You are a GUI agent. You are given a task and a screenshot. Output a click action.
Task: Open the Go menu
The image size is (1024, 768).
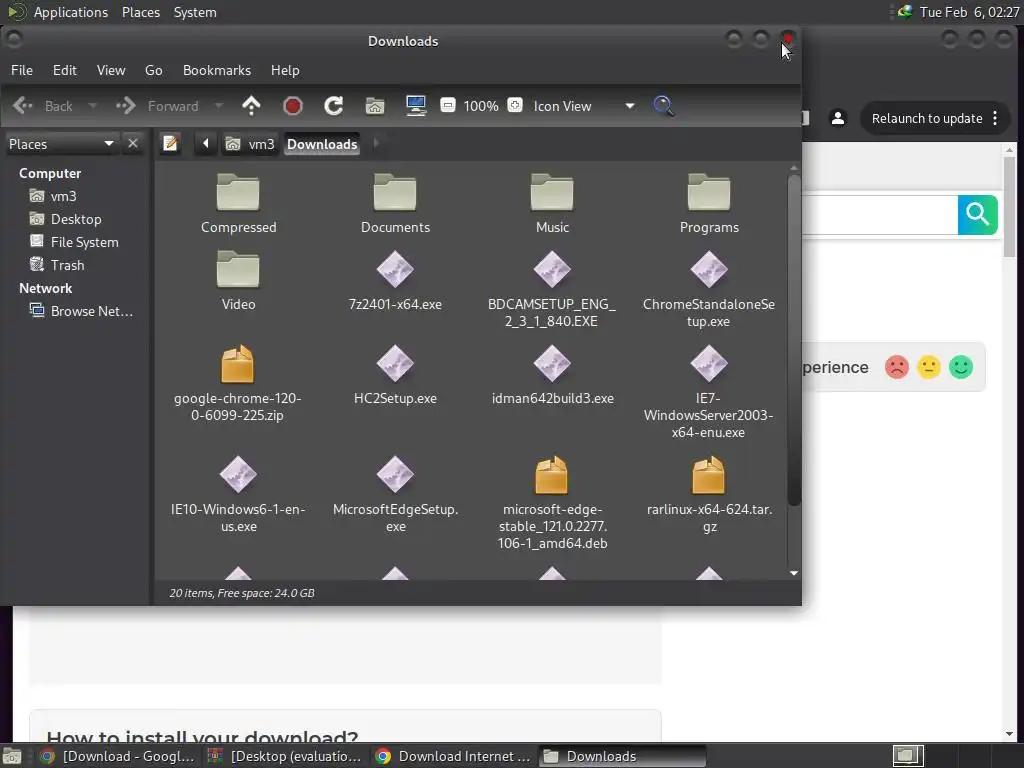pos(153,70)
